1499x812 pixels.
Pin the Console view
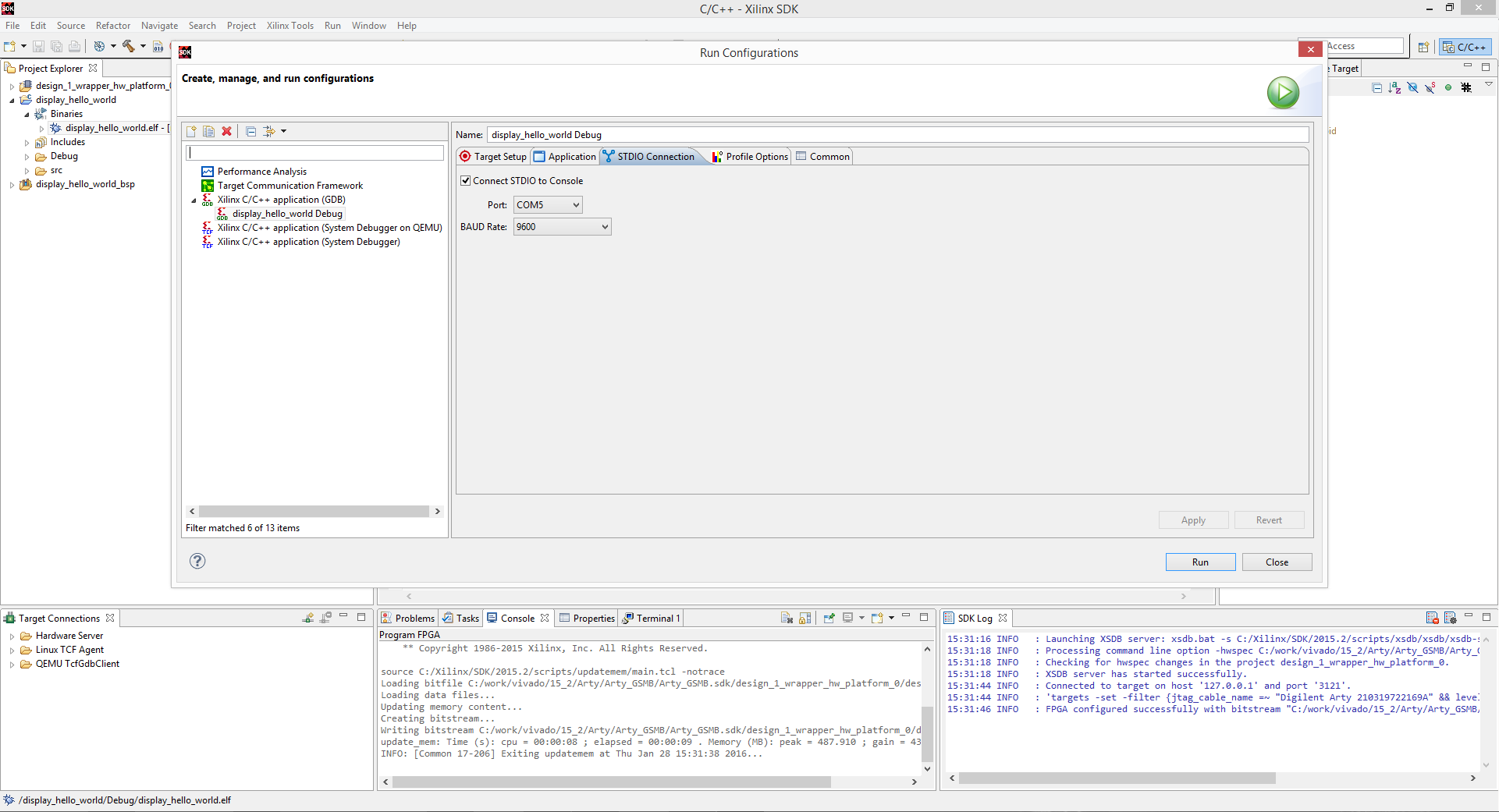[829, 618]
